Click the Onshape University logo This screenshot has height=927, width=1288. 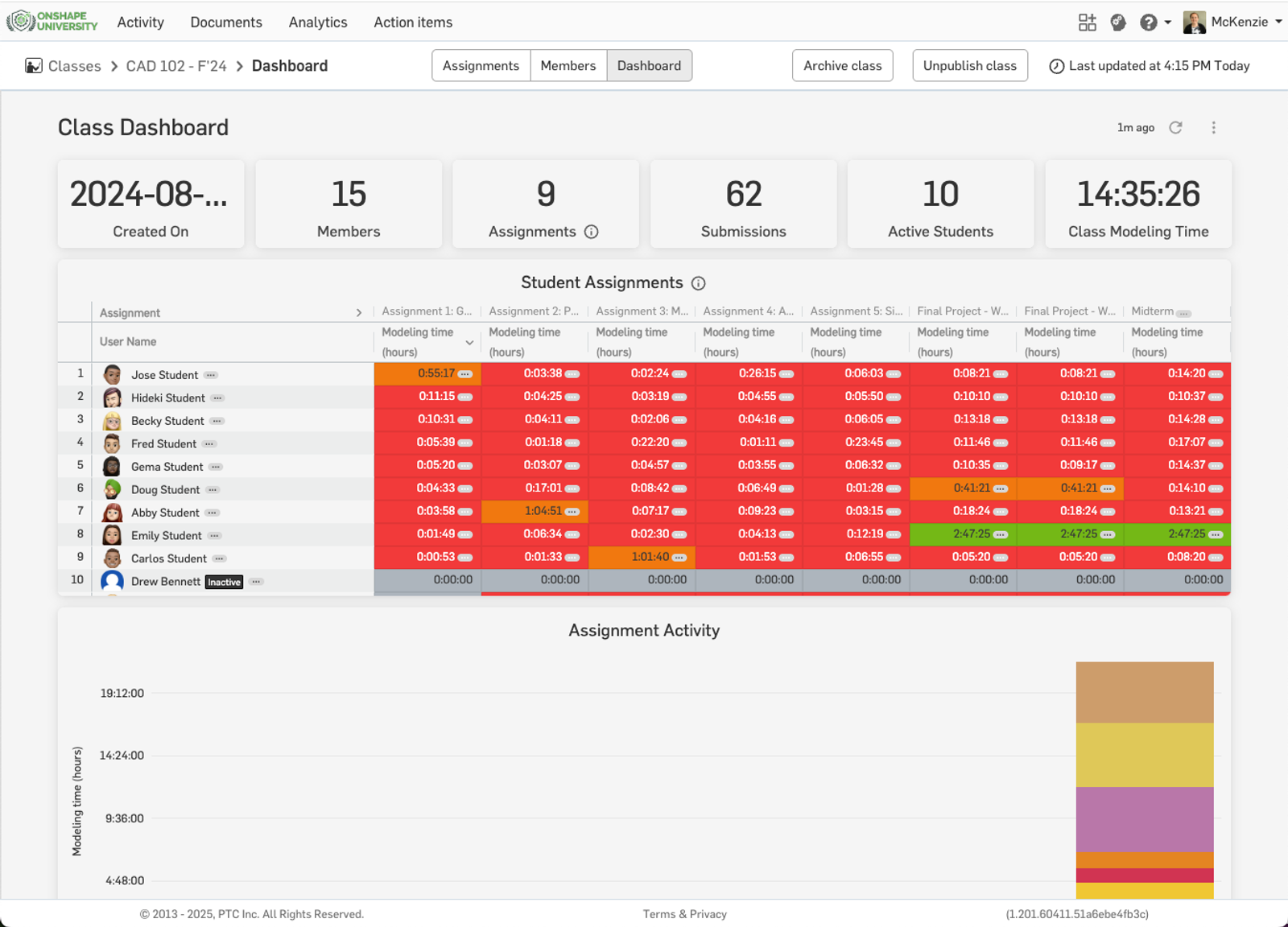pyautogui.click(x=52, y=22)
